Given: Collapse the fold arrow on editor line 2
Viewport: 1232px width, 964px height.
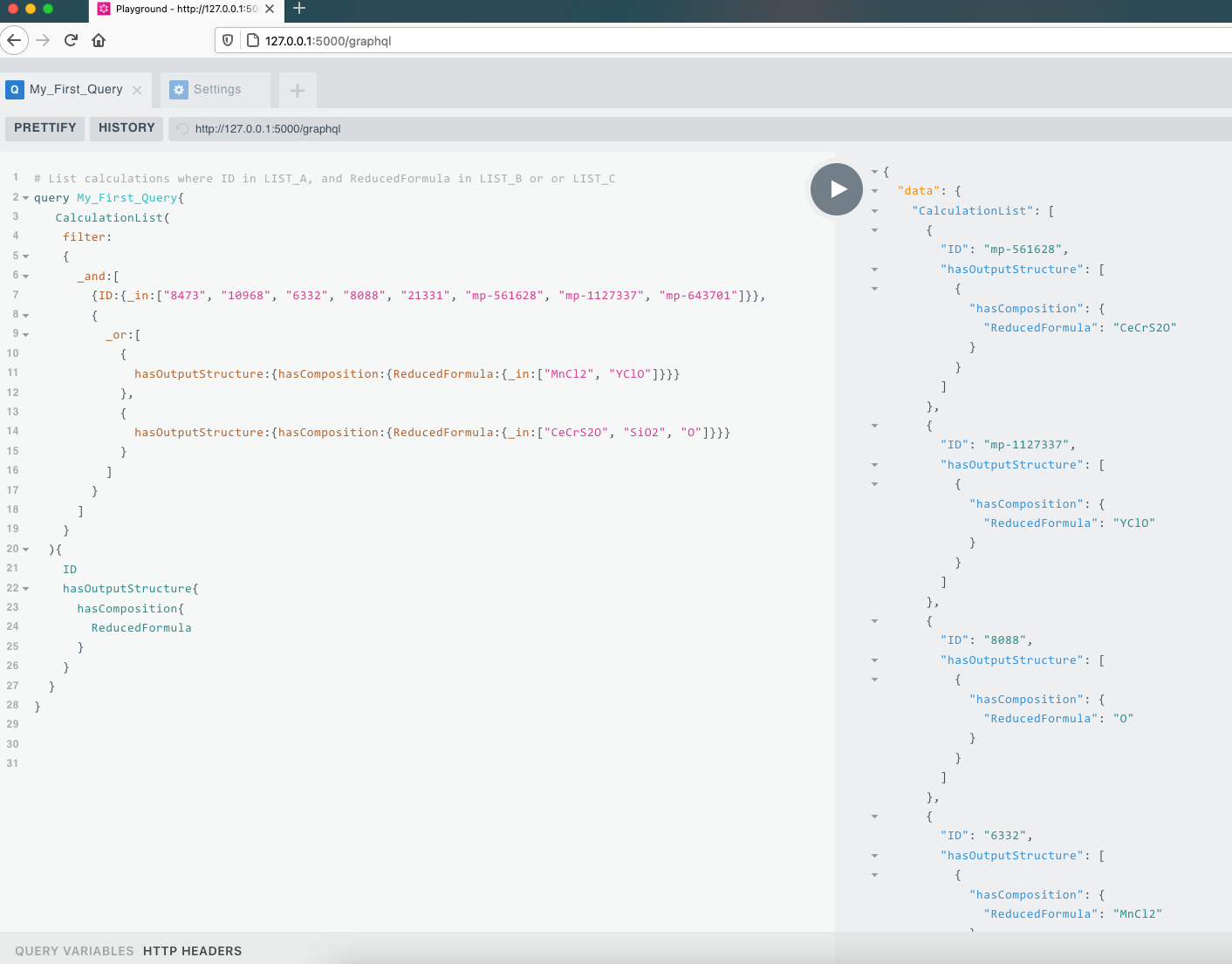Looking at the screenshot, I should coord(25,198).
